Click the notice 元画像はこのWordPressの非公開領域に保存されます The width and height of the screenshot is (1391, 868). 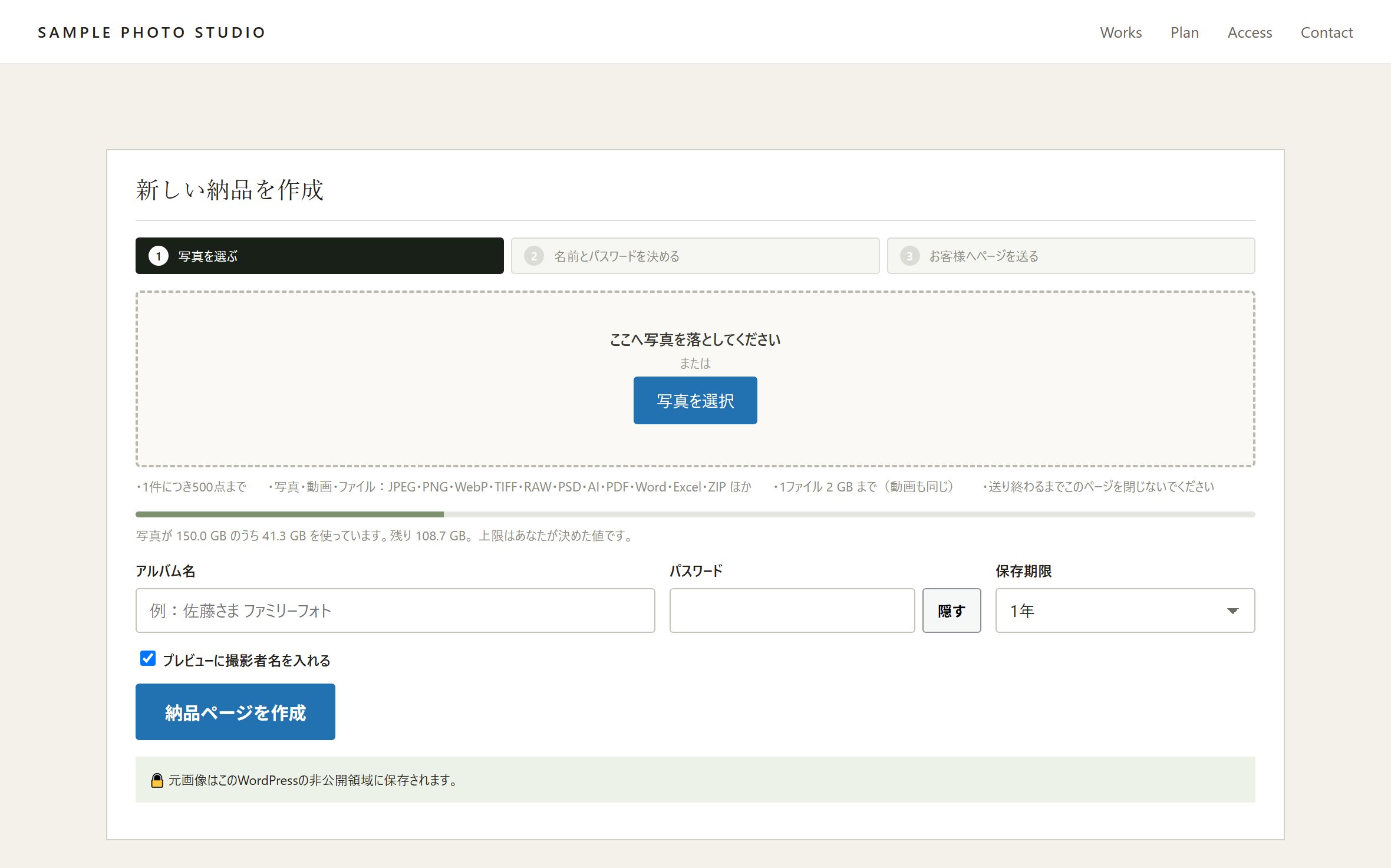[313, 780]
